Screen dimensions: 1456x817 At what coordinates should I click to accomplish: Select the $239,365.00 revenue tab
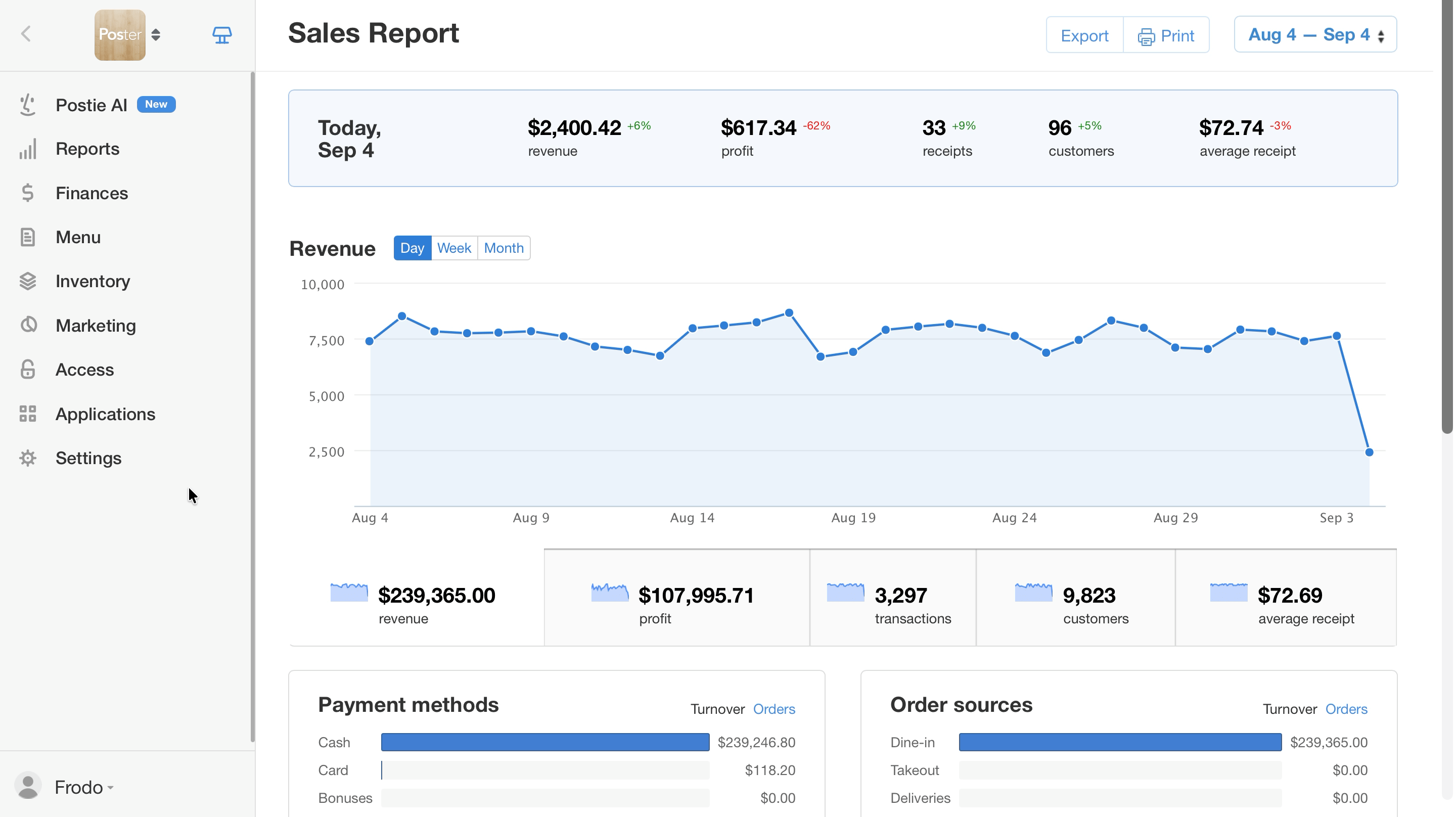(x=417, y=598)
